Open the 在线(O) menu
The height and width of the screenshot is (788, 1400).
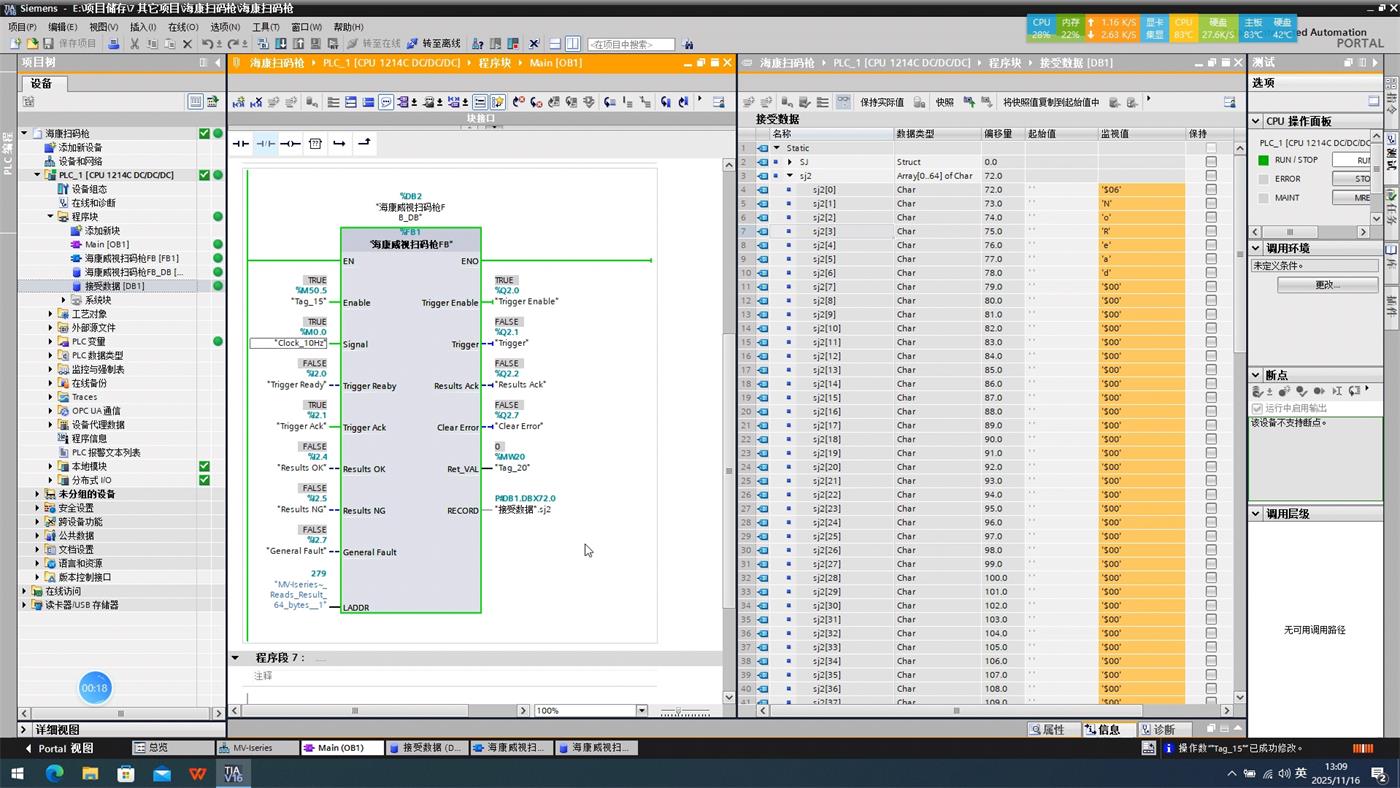pyautogui.click(x=183, y=27)
